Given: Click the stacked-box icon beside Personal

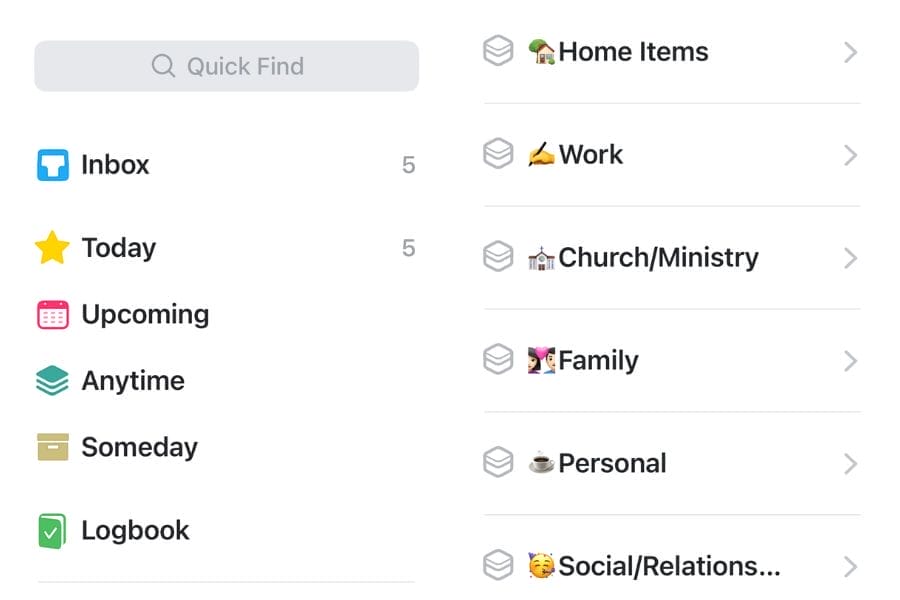Looking at the screenshot, I should (x=498, y=463).
